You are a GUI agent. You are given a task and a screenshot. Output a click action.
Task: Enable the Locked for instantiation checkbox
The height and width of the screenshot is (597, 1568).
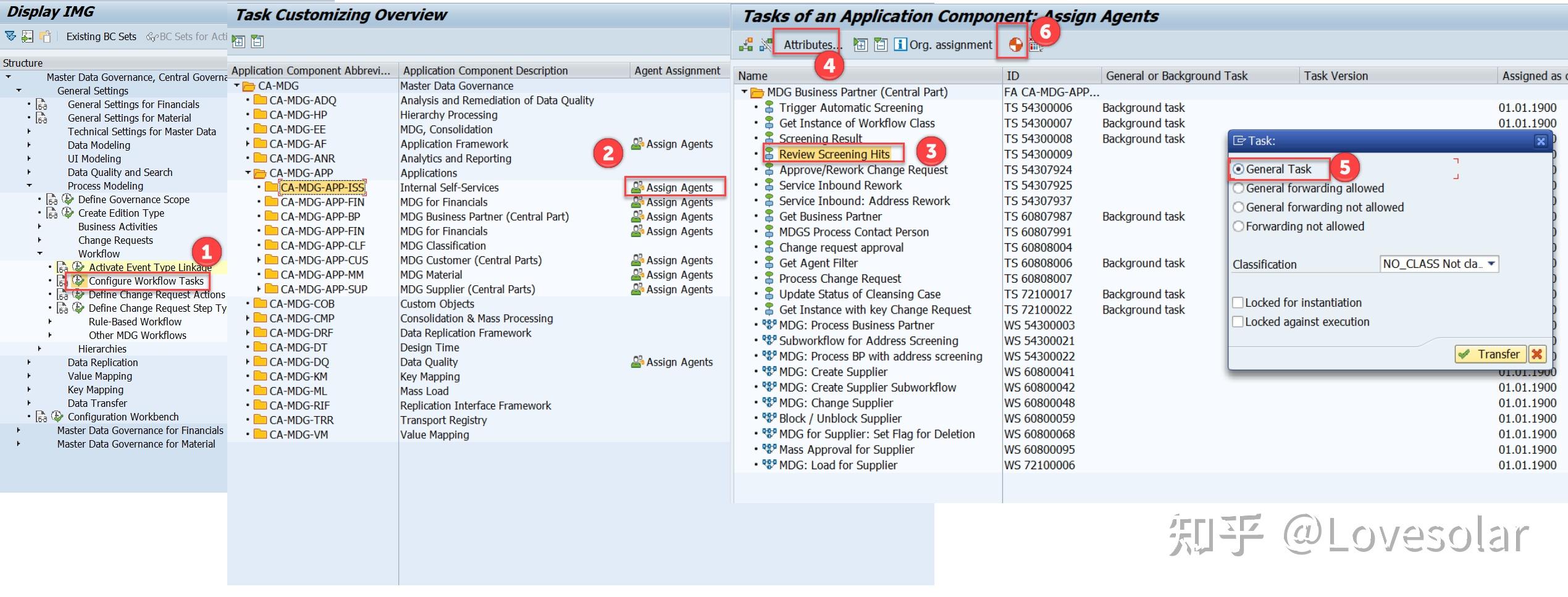(1238, 303)
